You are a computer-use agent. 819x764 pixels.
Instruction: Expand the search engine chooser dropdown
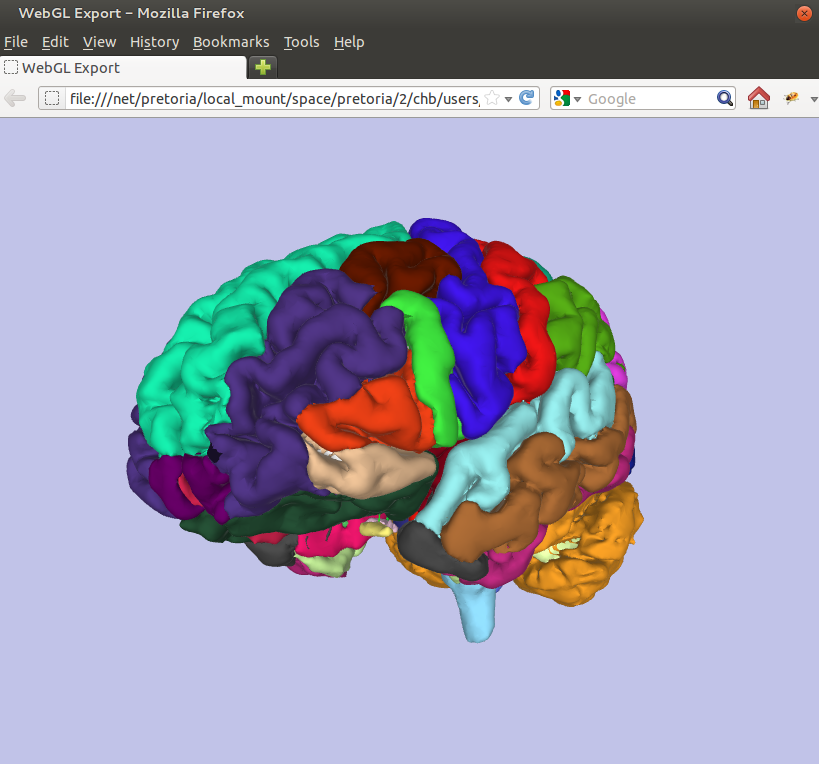(x=577, y=99)
